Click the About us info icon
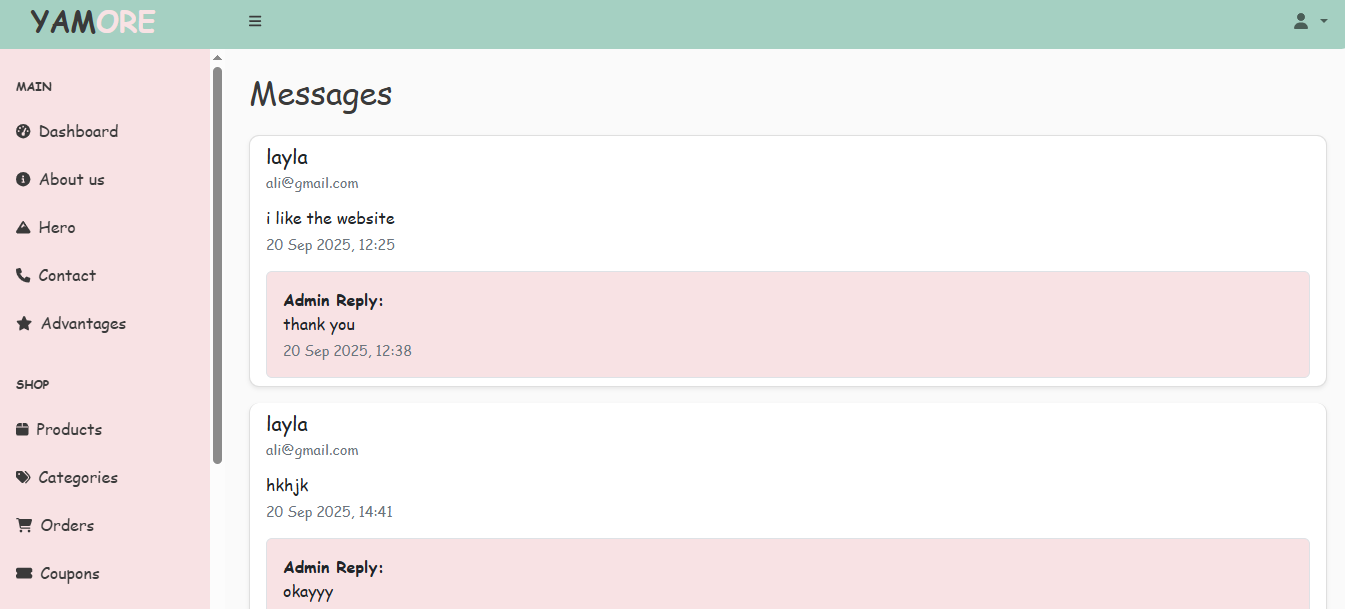This screenshot has height=609, width=1345. [23, 179]
